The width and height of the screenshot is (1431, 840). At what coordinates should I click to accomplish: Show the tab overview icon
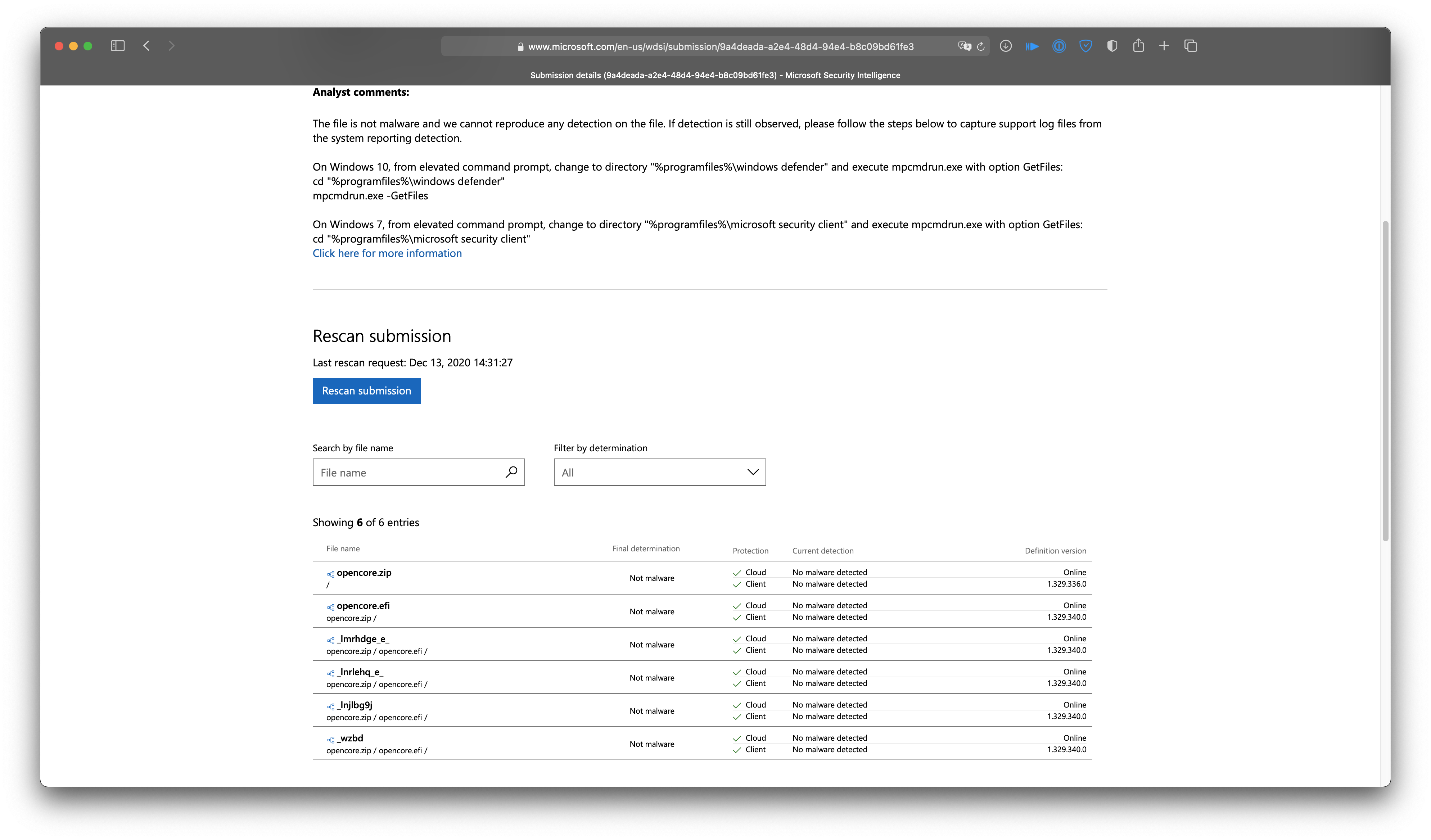point(1190,46)
